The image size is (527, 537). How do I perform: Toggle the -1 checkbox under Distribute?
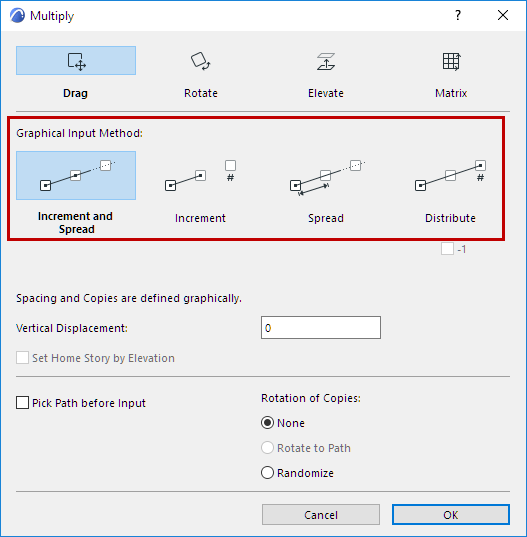(x=447, y=249)
